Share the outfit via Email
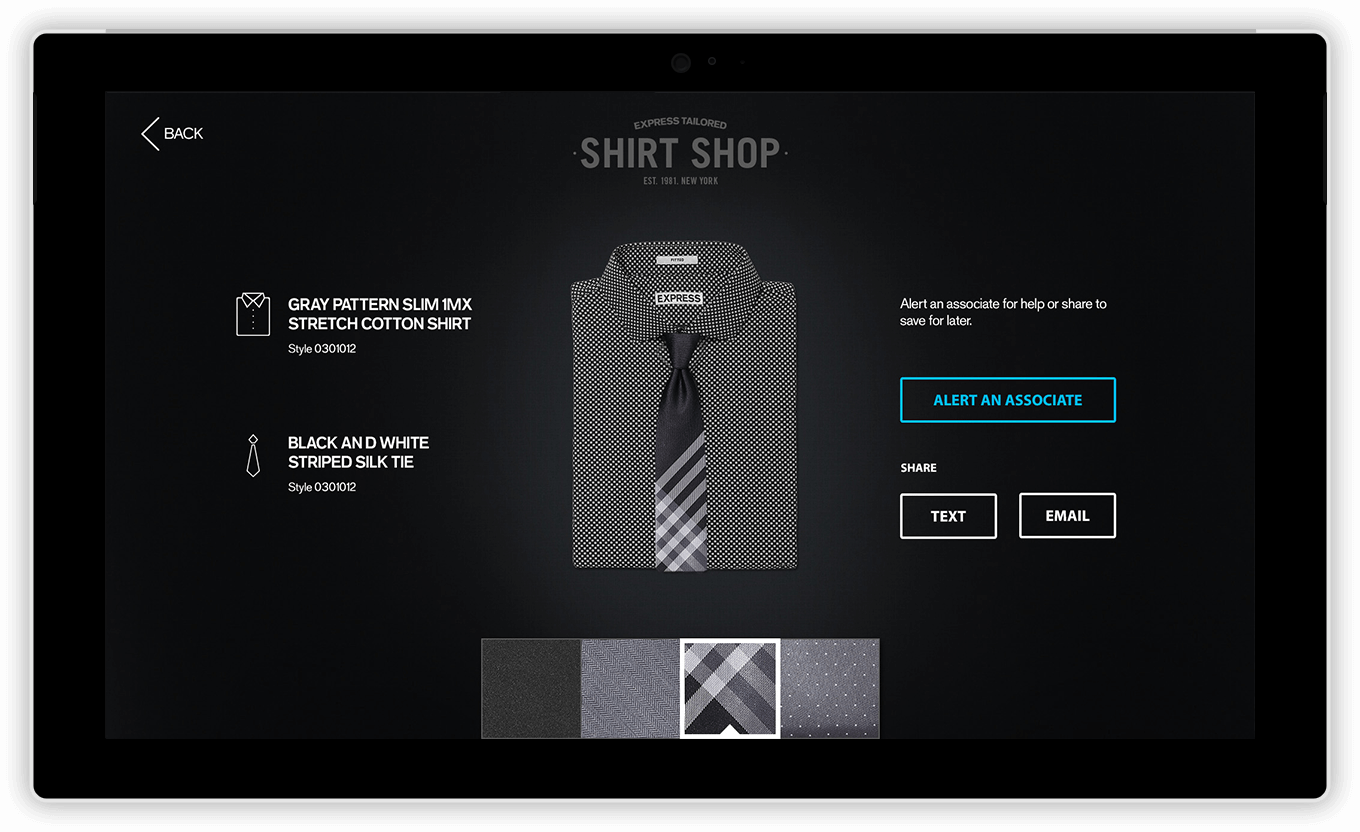This screenshot has width=1360, height=832. click(x=1067, y=516)
